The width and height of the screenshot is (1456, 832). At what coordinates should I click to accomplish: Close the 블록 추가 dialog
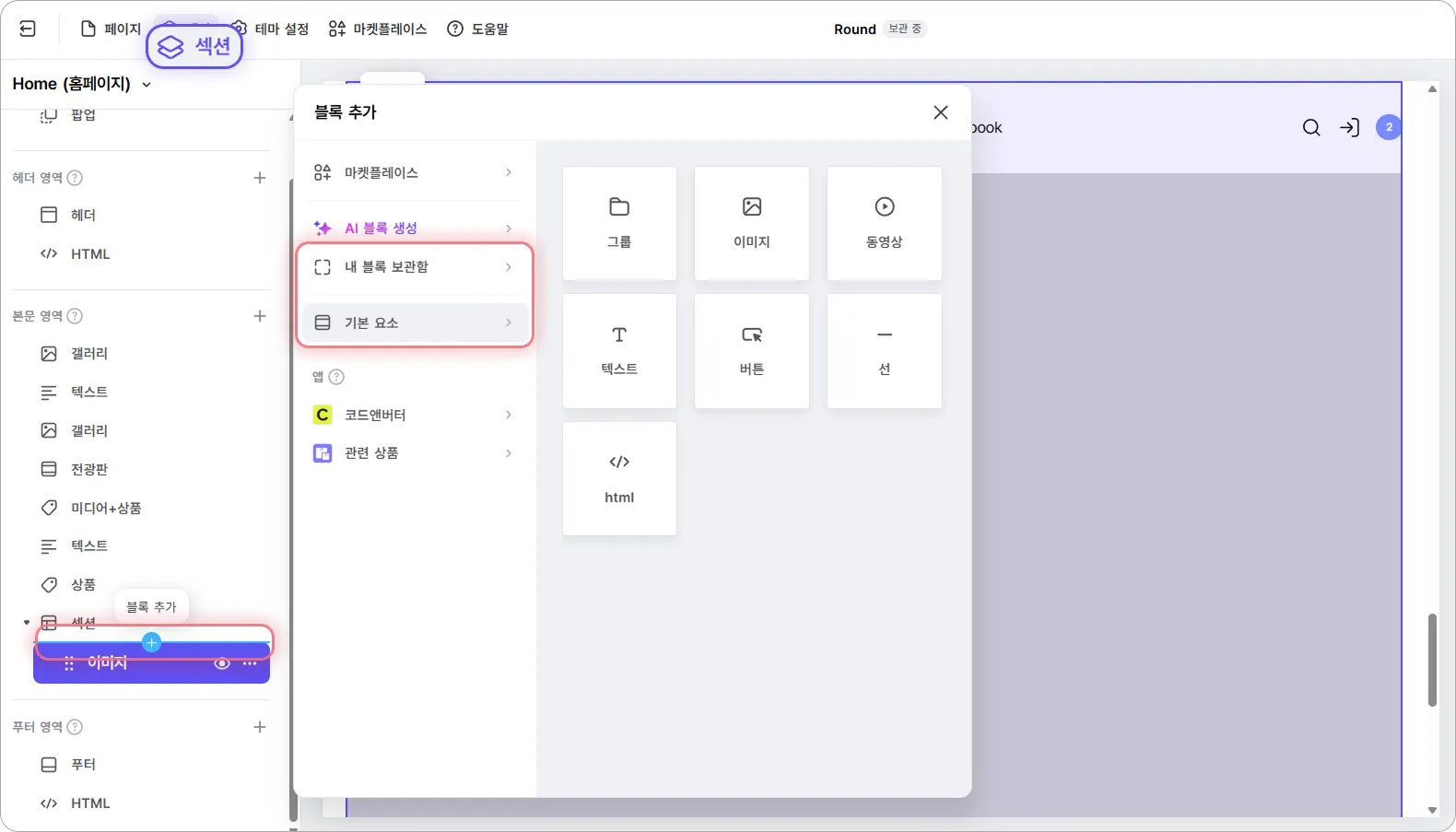(x=941, y=112)
